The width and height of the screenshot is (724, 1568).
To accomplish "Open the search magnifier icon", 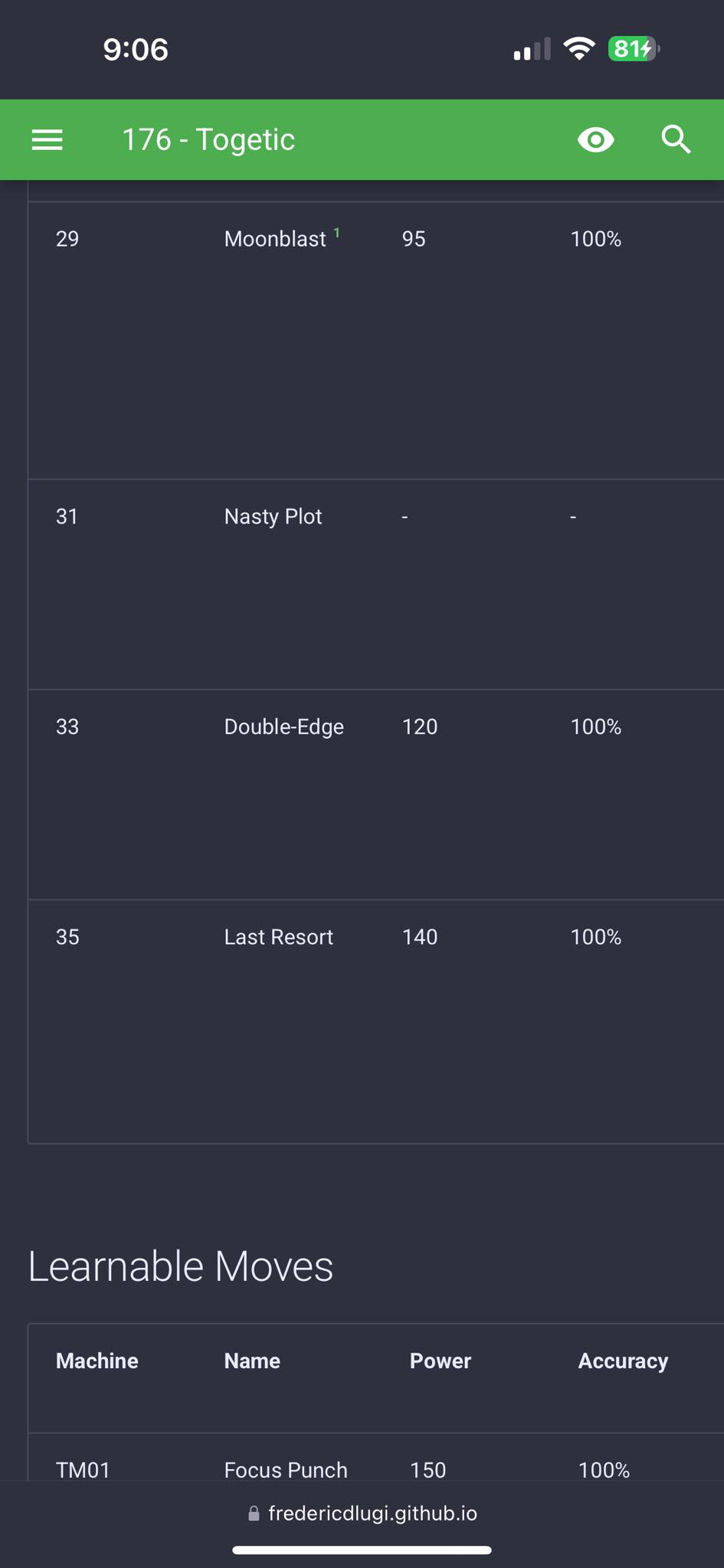I will (676, 140).
